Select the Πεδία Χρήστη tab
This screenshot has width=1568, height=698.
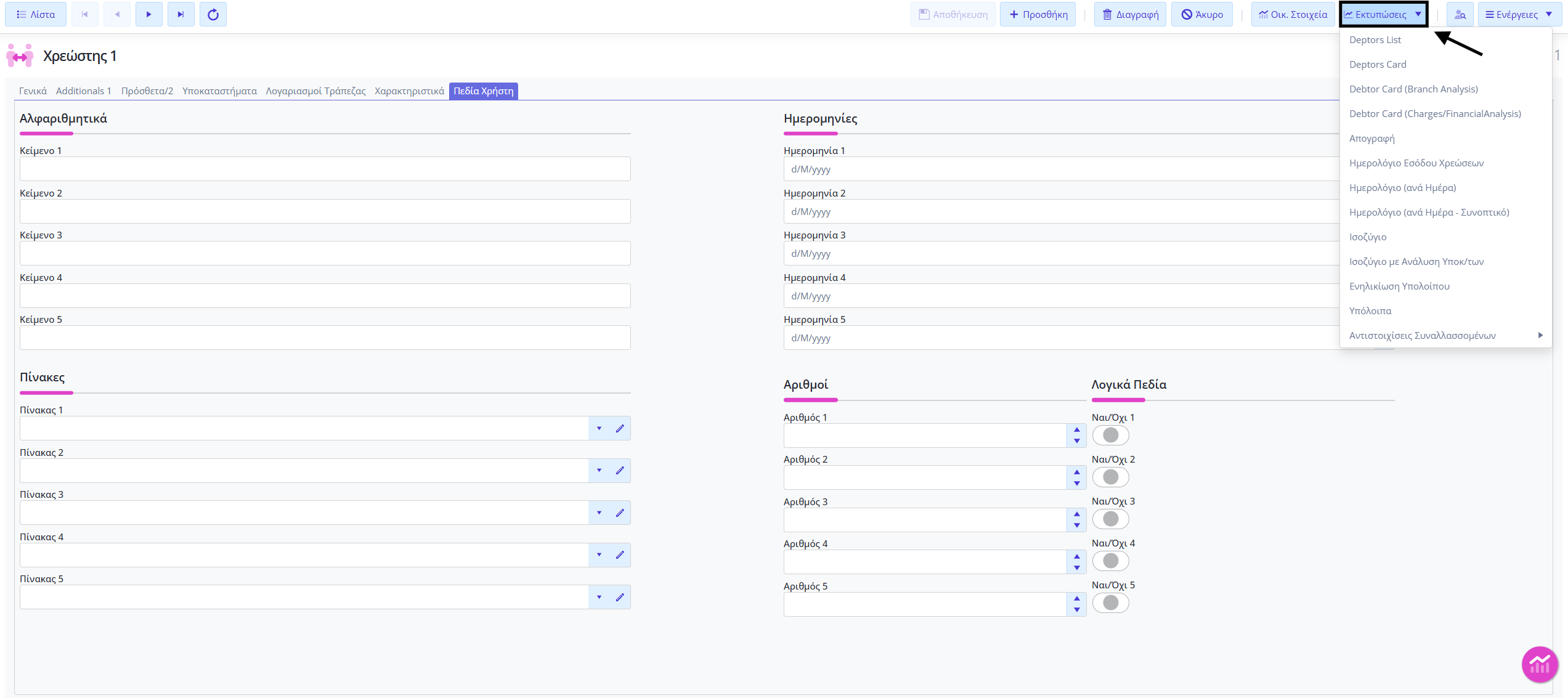(x=484, y=91)
